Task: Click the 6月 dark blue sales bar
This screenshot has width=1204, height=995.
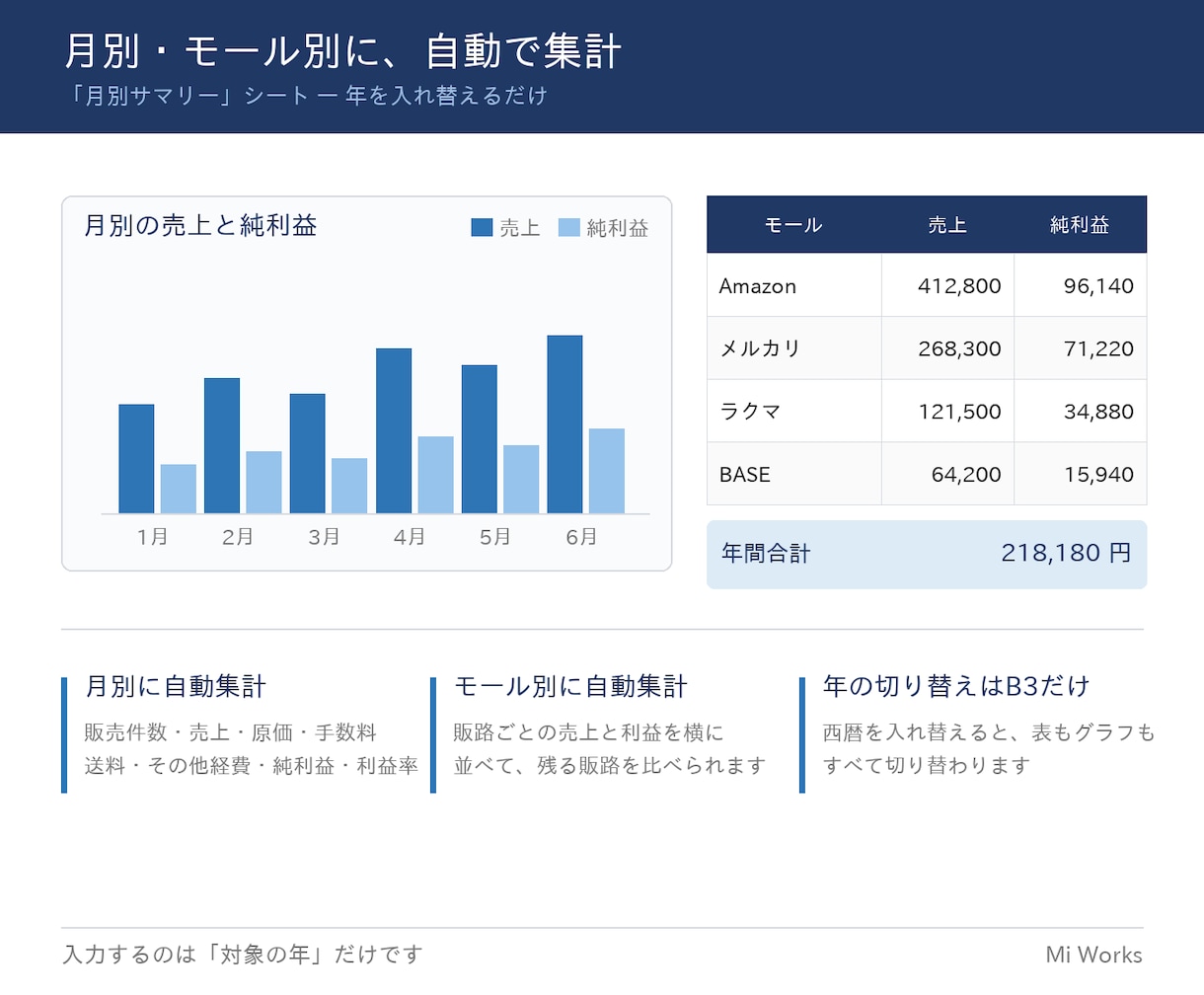Action: [564, 424]
